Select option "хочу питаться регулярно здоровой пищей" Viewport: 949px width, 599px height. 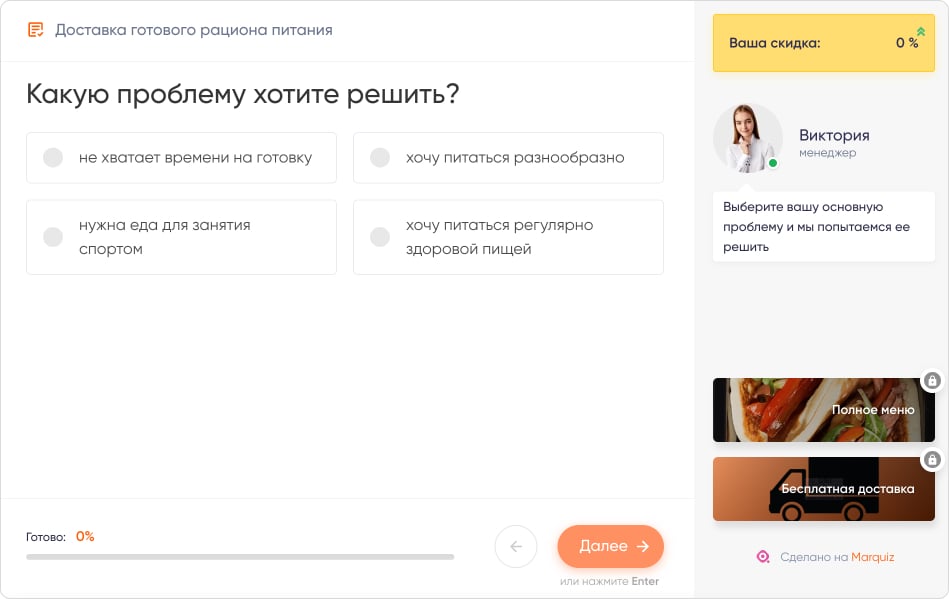pyautogui.click(x=508, y=237)
